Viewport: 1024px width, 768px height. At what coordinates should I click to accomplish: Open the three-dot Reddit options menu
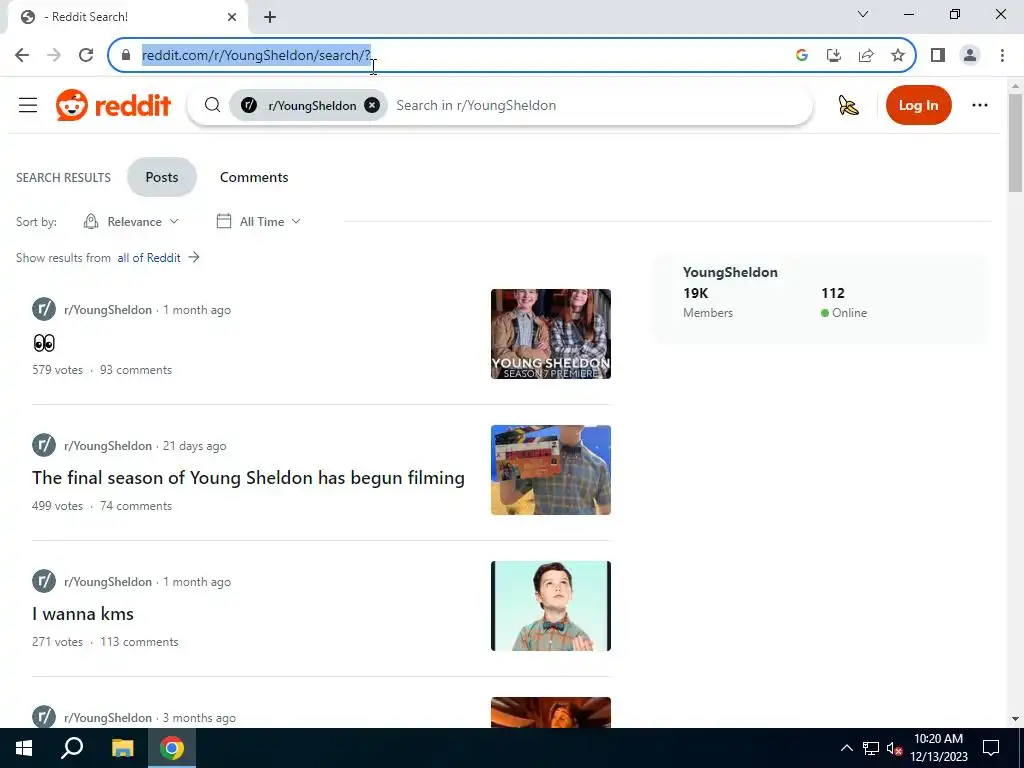(980, 105)
